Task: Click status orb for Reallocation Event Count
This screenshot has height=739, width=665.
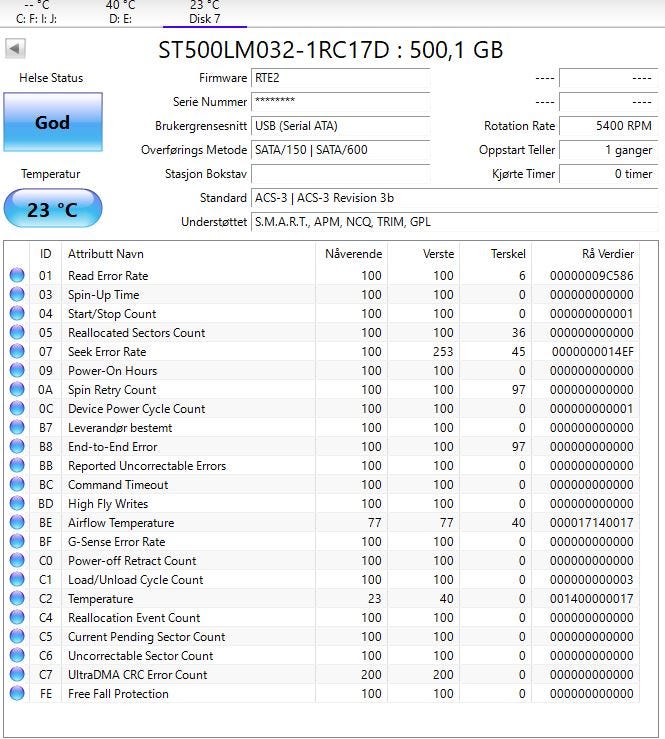Action: (x=17, y=617)
